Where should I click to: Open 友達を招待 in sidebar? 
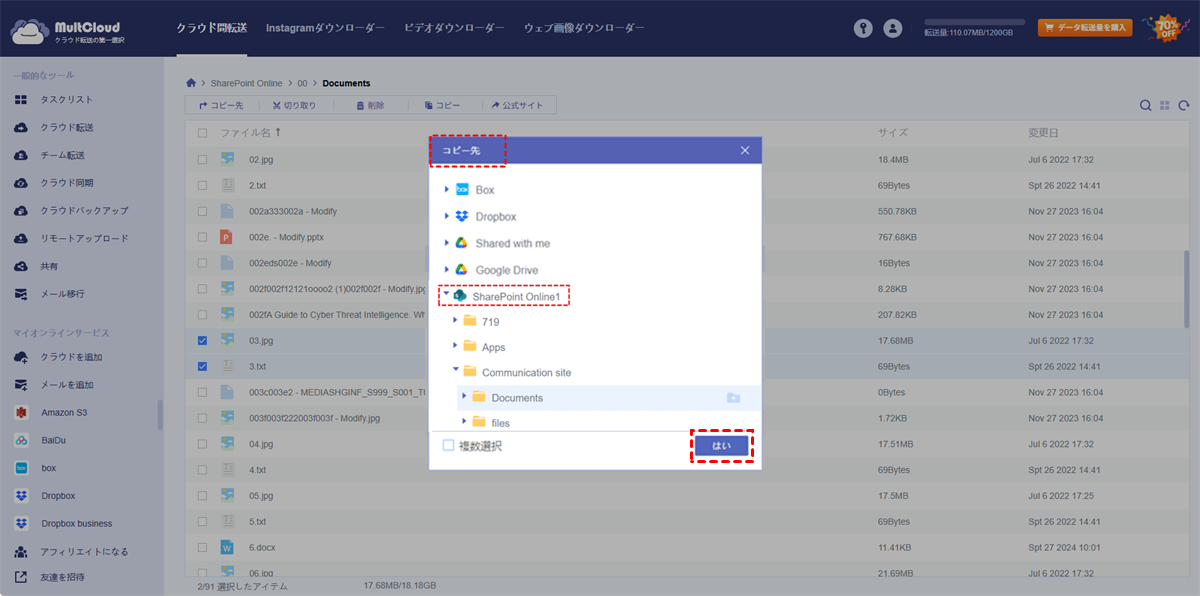tap(62, 577)
